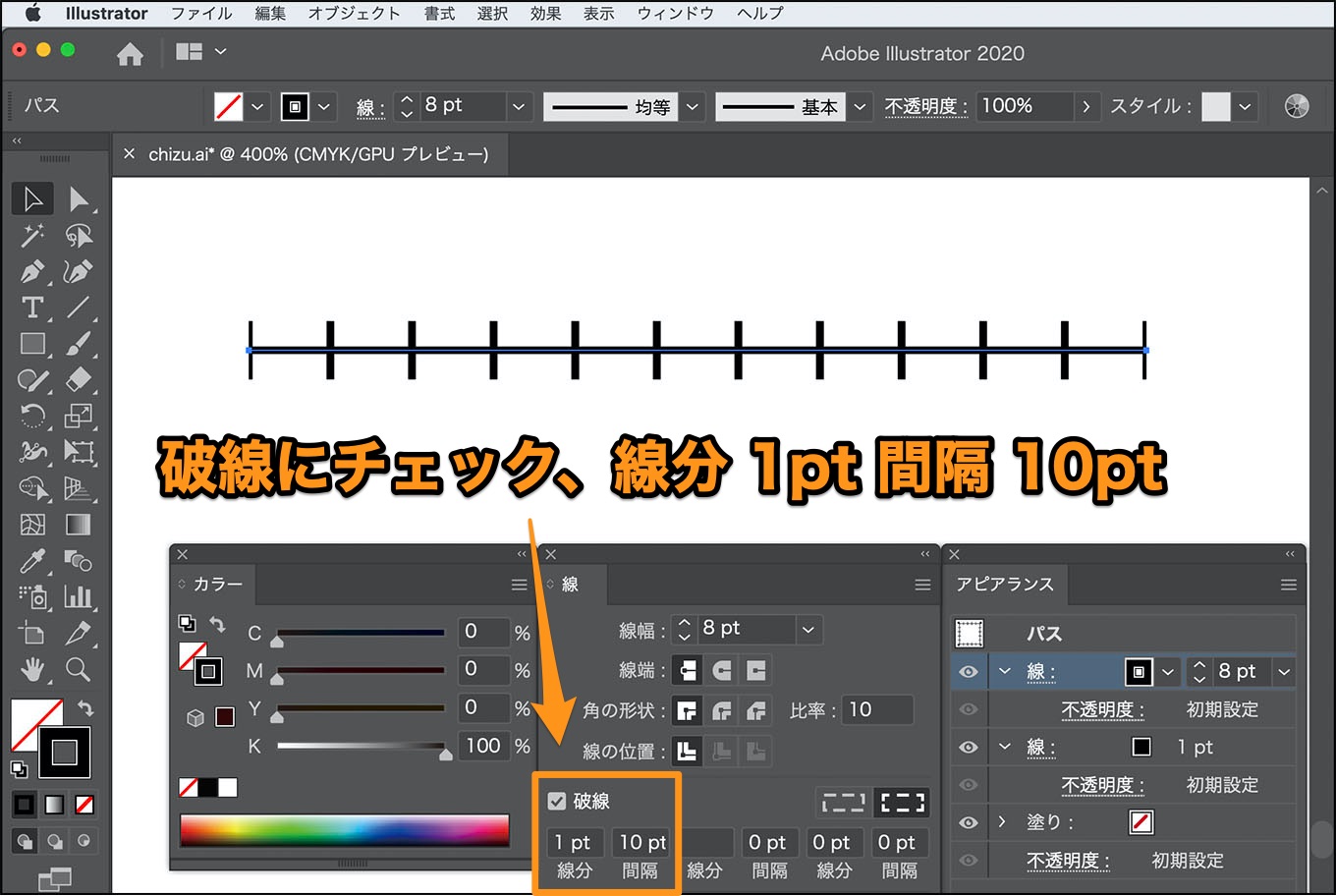The width and height of the screenshot is (1336, 896).
Task: Open the 効果 menu
Action: [x=546, y=14]
